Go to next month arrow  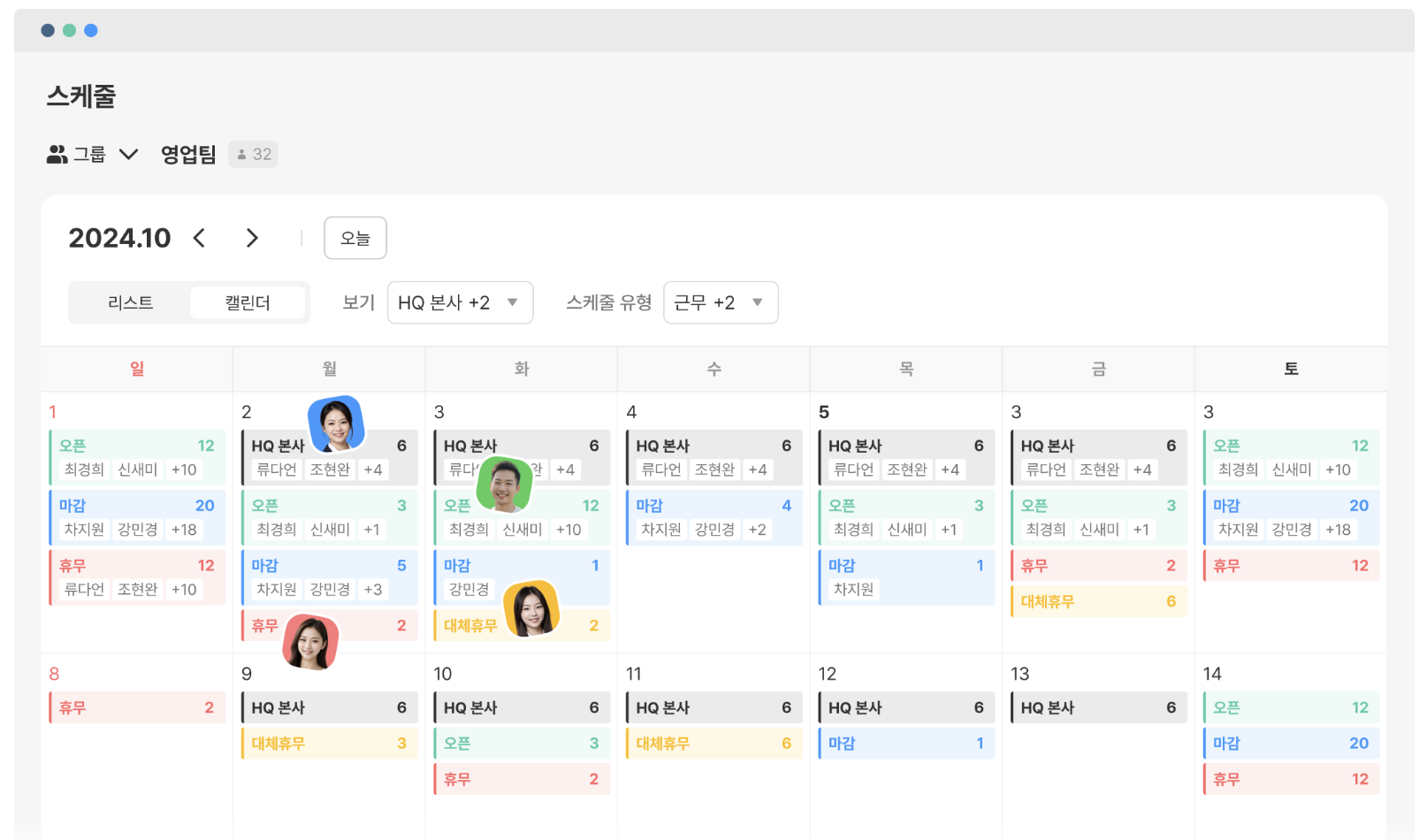[x=252, y=238]
